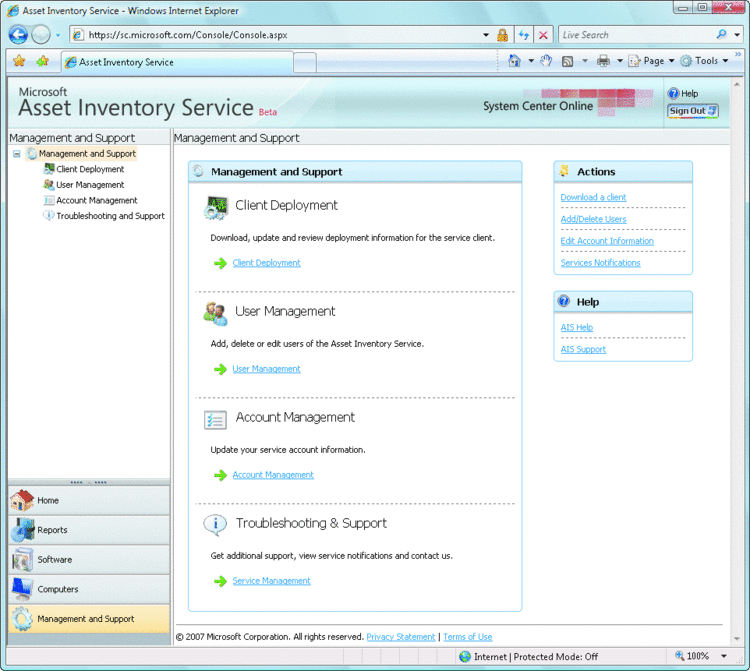Image resolution: width=750 pixels, height=671 pixels.
Task: Expand the zoom level dropdown arrow
Action: pyautogui.click(x=724, y=656)
